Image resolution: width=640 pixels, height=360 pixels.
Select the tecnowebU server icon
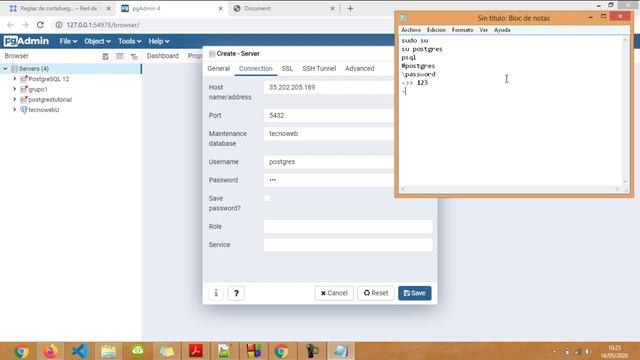[24, 110]
